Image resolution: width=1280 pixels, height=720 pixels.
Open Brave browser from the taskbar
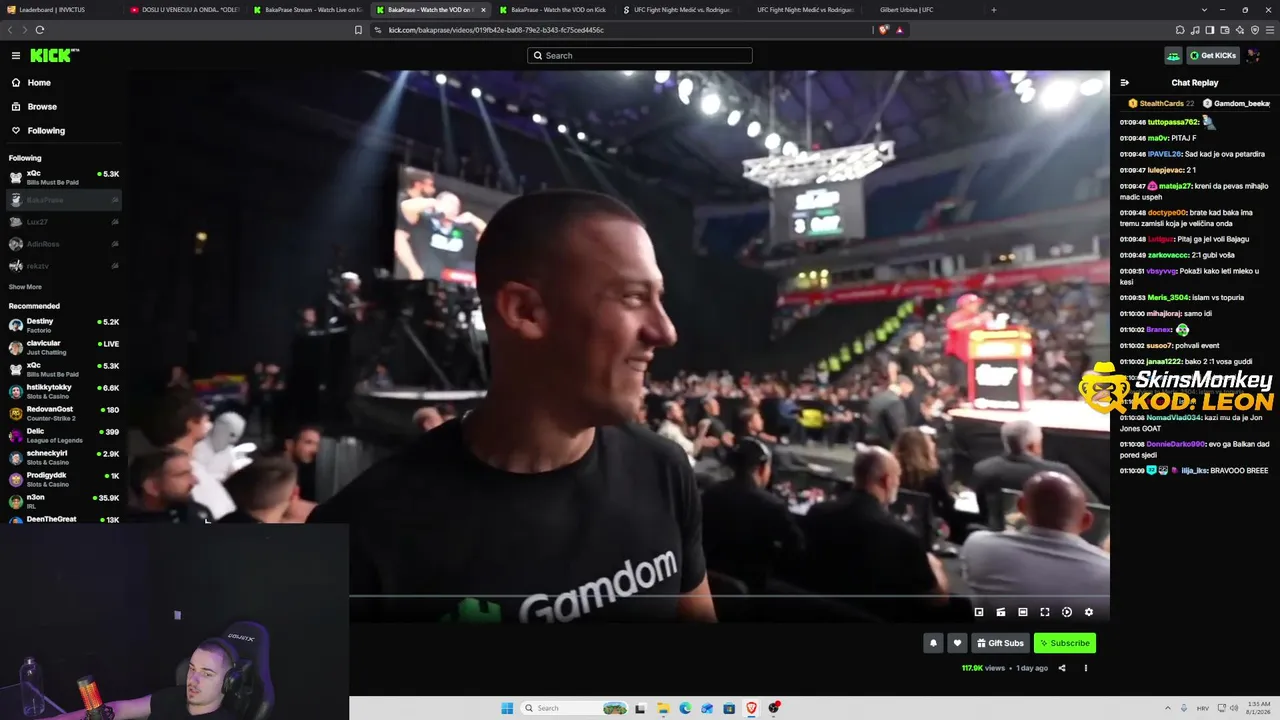point(752,708)
